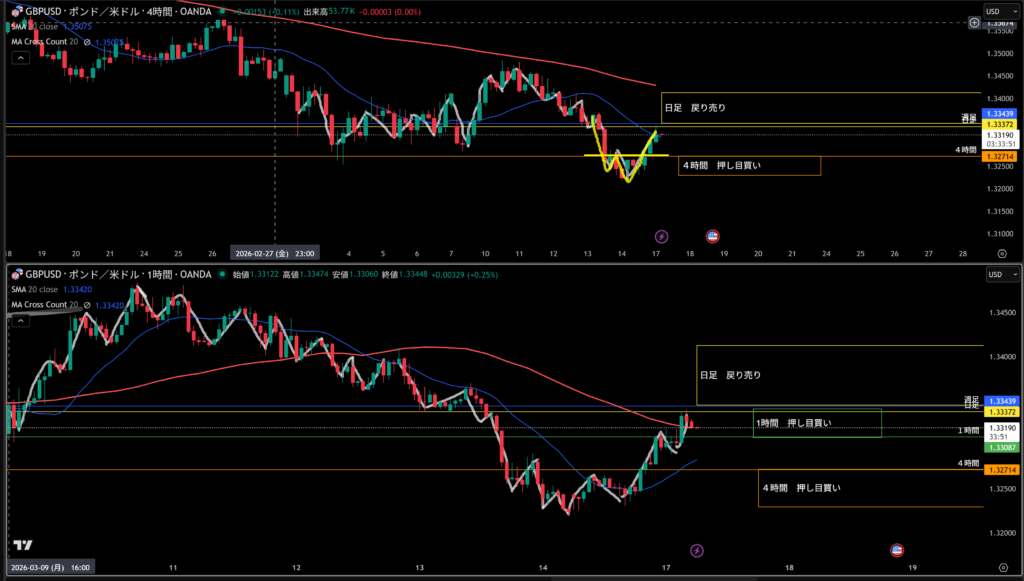Click the GBPUSD flag icon in the 4時間 chart
Viewport: 1024px width, 581px height.
point(17,11)
